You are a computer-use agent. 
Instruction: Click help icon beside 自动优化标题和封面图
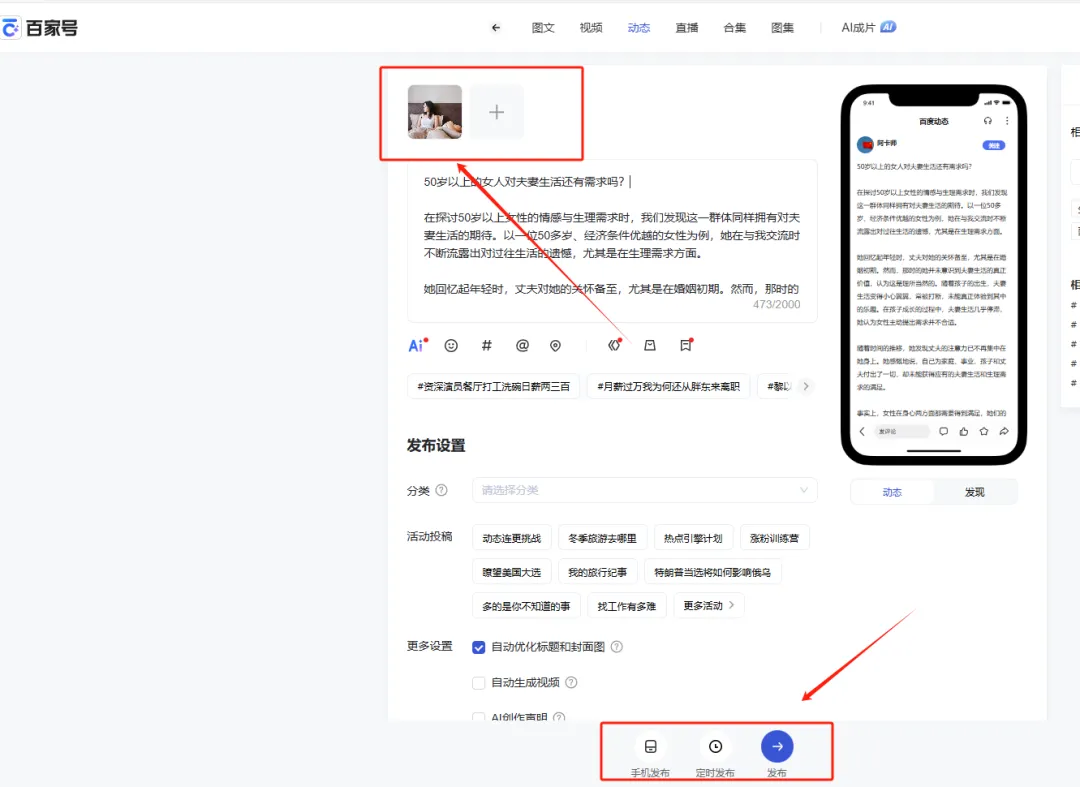click(617, 647)
